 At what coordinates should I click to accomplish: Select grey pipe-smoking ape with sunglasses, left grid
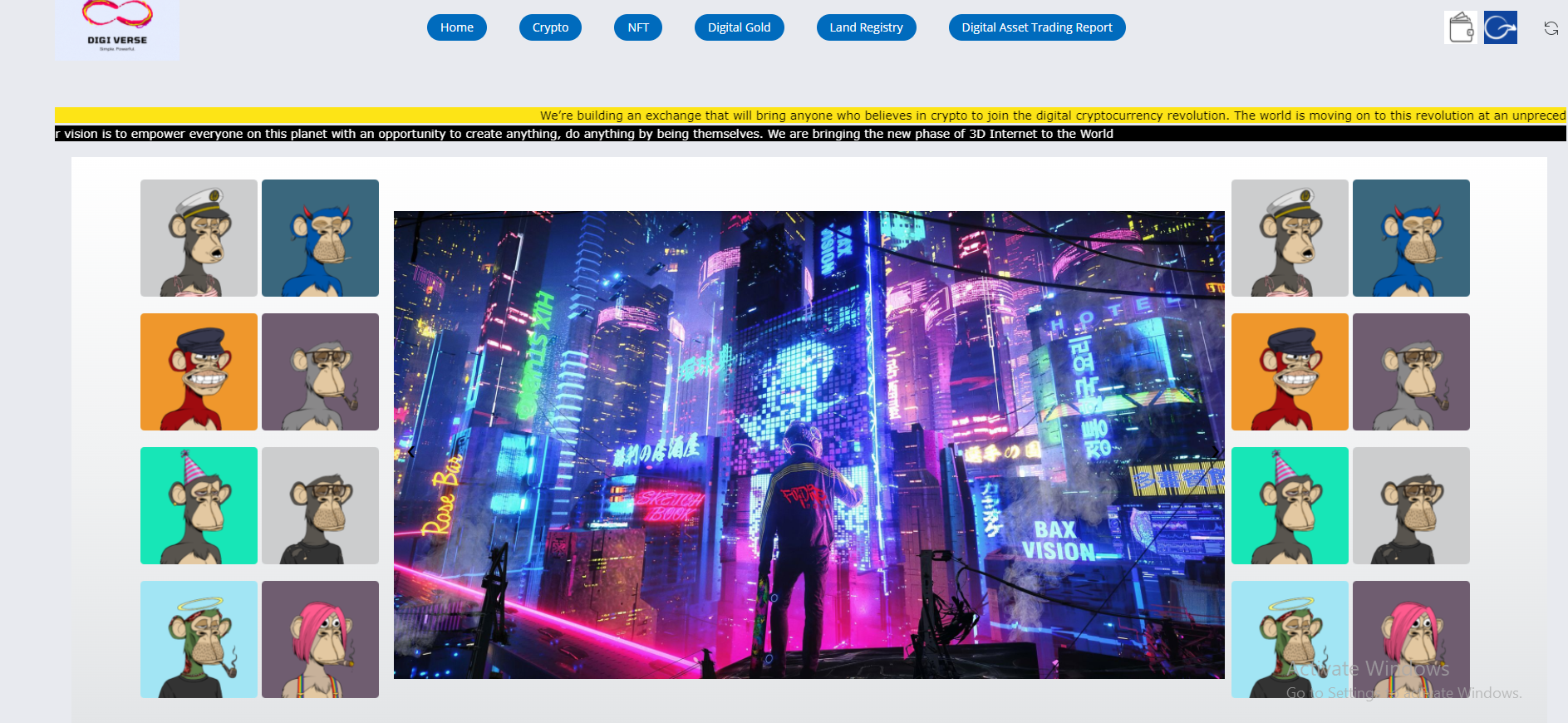[x=320, y=371]
